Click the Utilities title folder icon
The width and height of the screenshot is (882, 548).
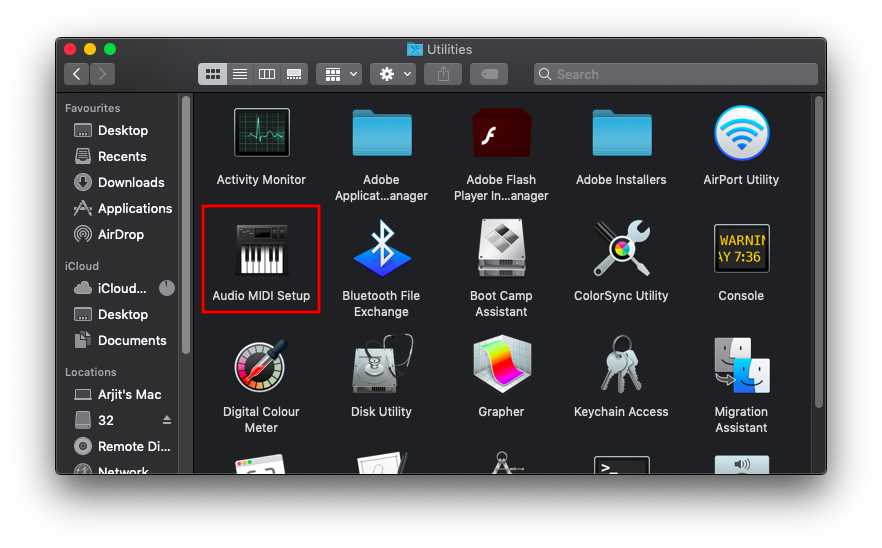tap(415, 50)
